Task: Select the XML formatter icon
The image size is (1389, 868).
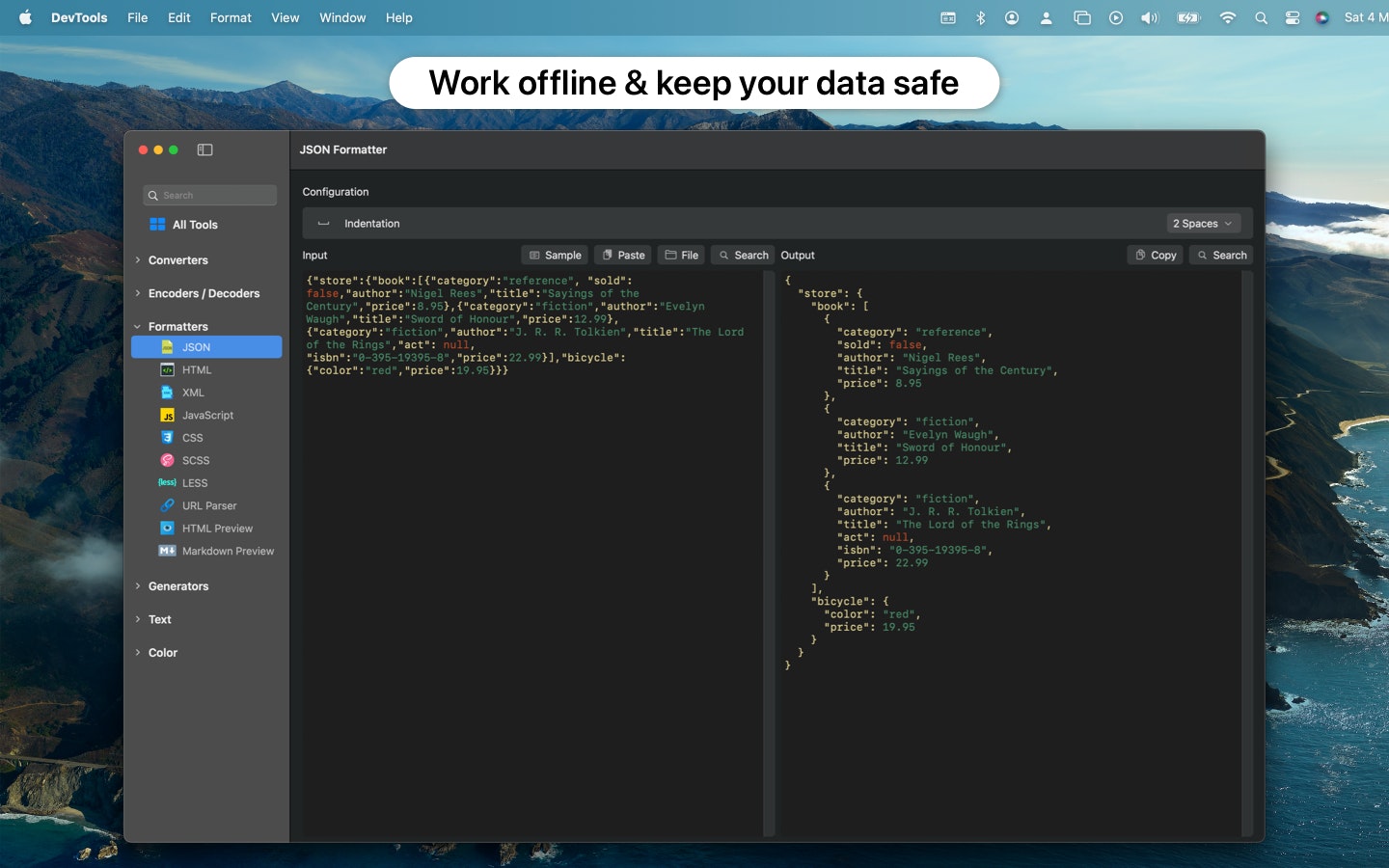Action: pyautogui.click(x=167, y=393)
